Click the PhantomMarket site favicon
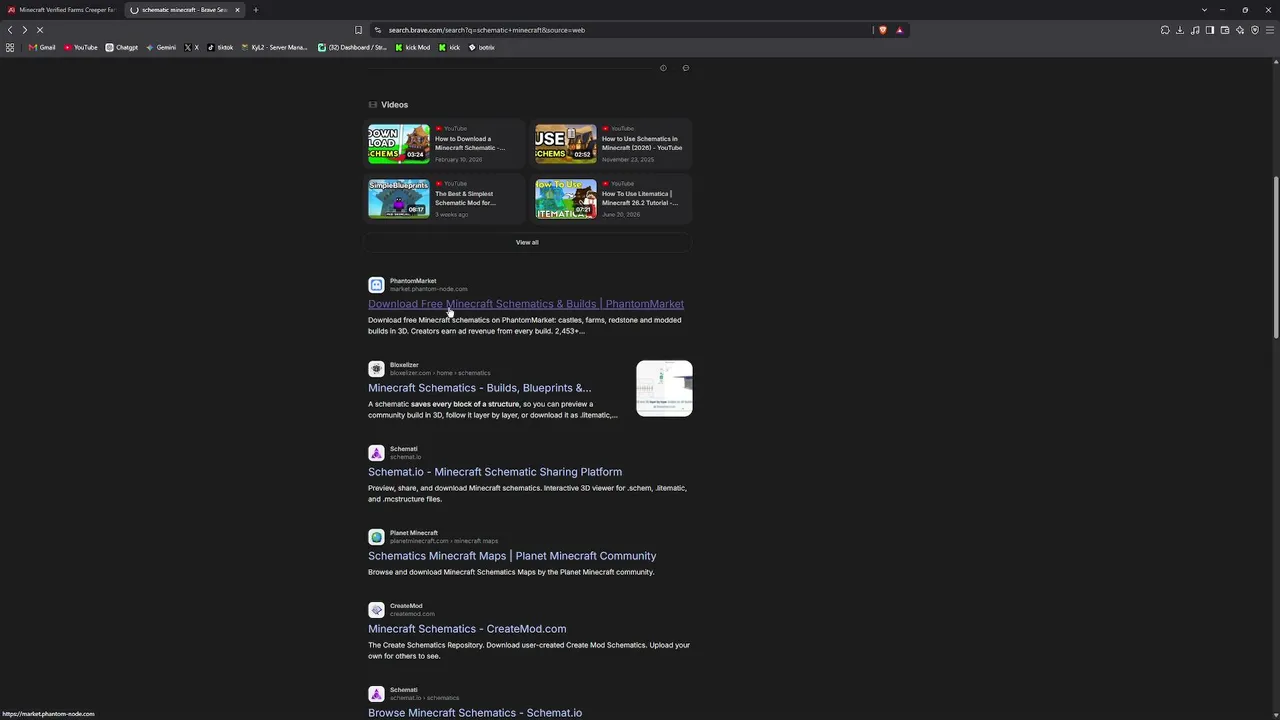Image resolution: width=1280 pixels, height=720 pixels. tap(376, 285)
